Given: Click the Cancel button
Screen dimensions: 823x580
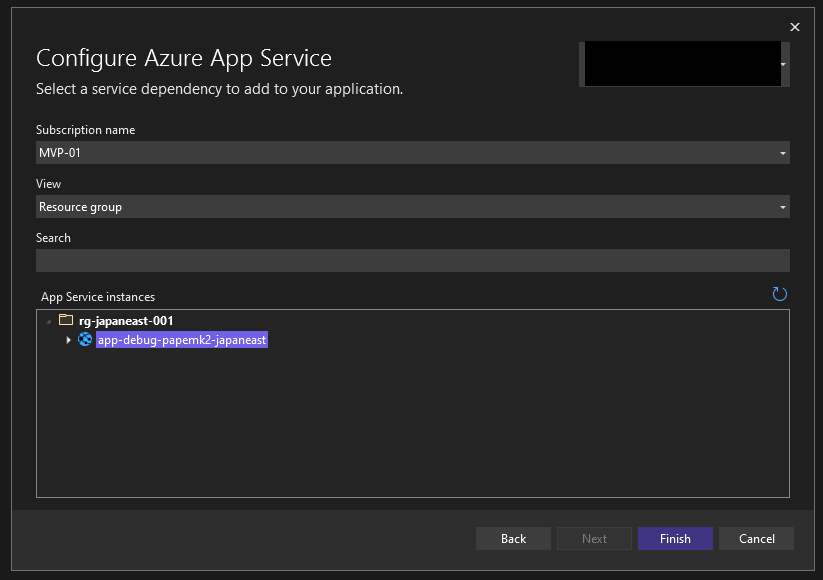Looking at the screenshot, I should pyautogui.click(x=756, y=539).
